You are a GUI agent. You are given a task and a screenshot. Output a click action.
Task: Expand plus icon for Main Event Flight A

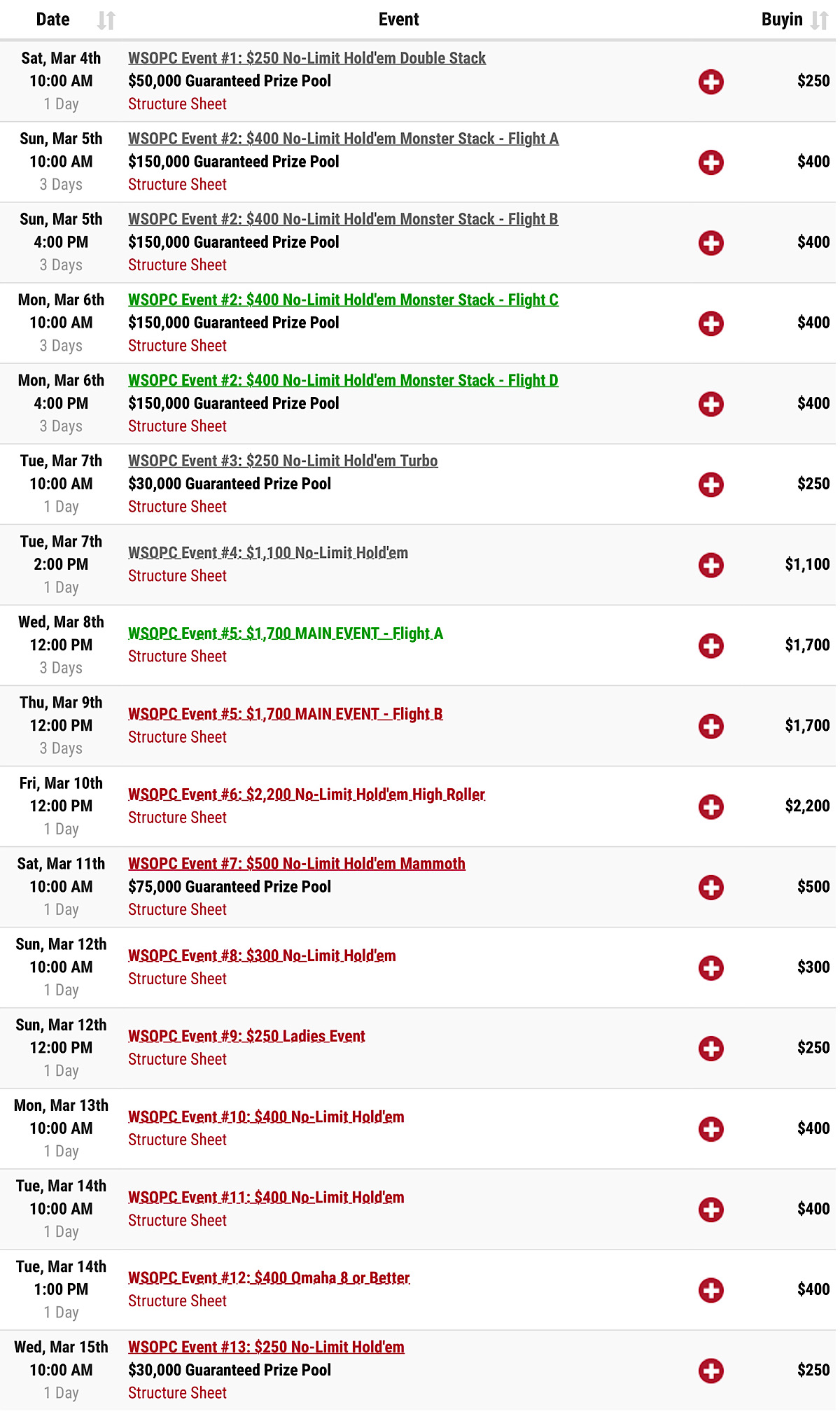pos(710,645)
